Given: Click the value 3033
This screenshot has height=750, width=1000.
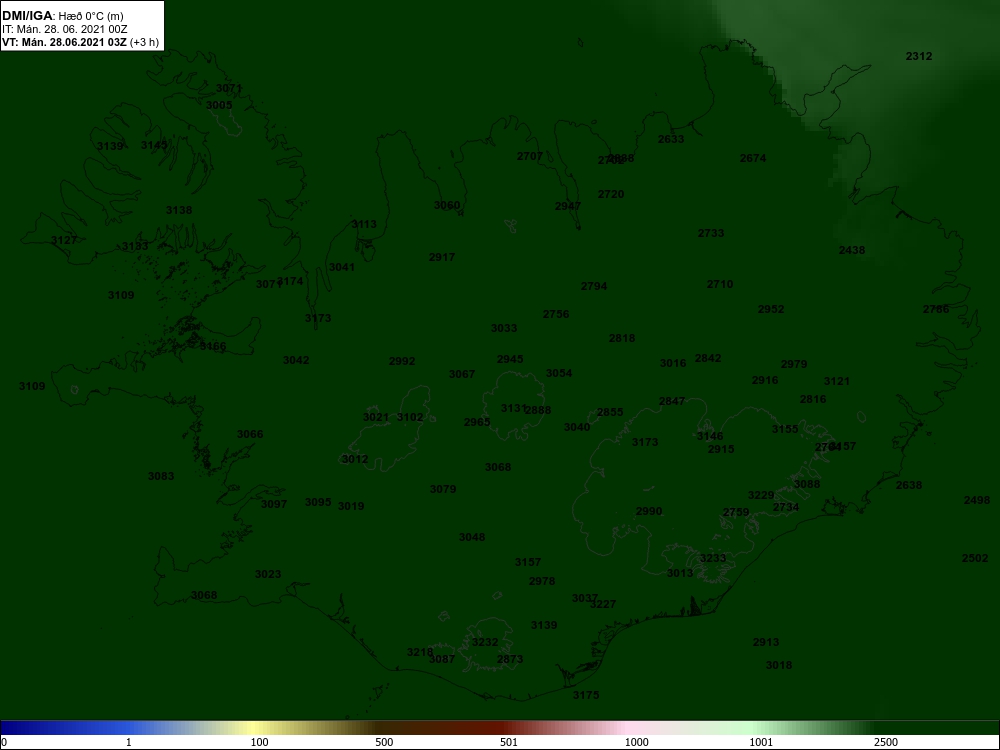Looking at the screenshot, I should 504,328.
